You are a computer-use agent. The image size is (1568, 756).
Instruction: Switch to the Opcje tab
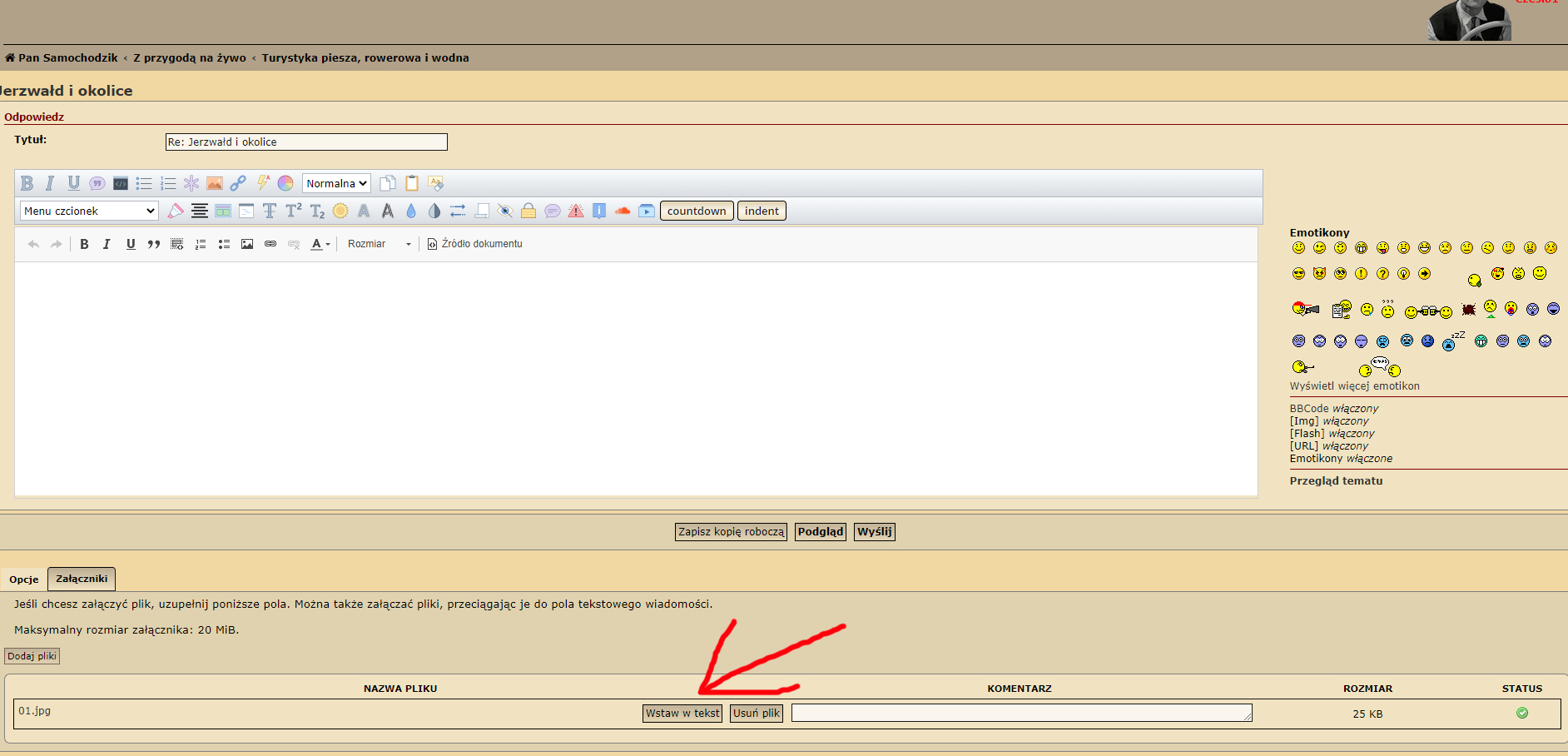click(x=24, y=579)
